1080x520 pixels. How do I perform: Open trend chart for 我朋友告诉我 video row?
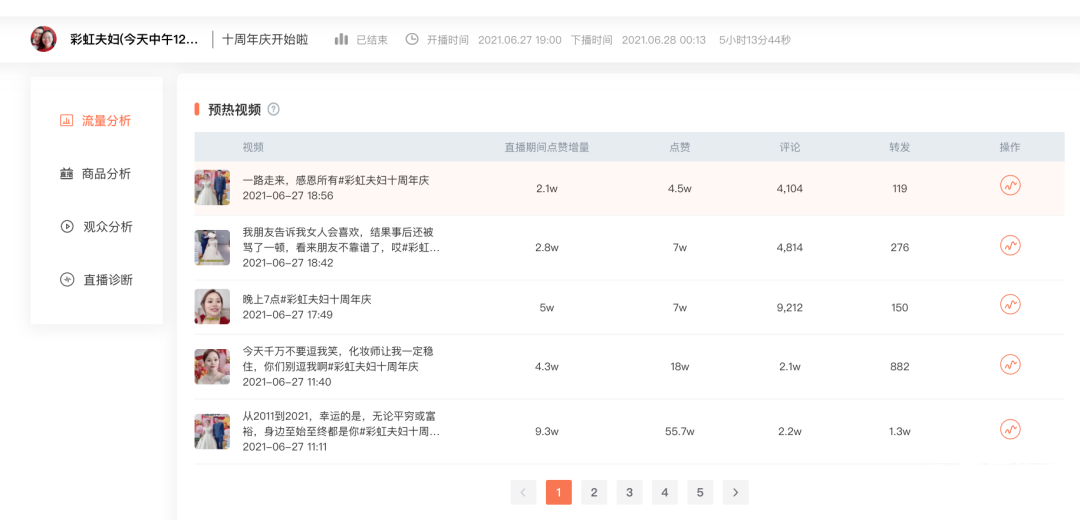[1010, 246]
